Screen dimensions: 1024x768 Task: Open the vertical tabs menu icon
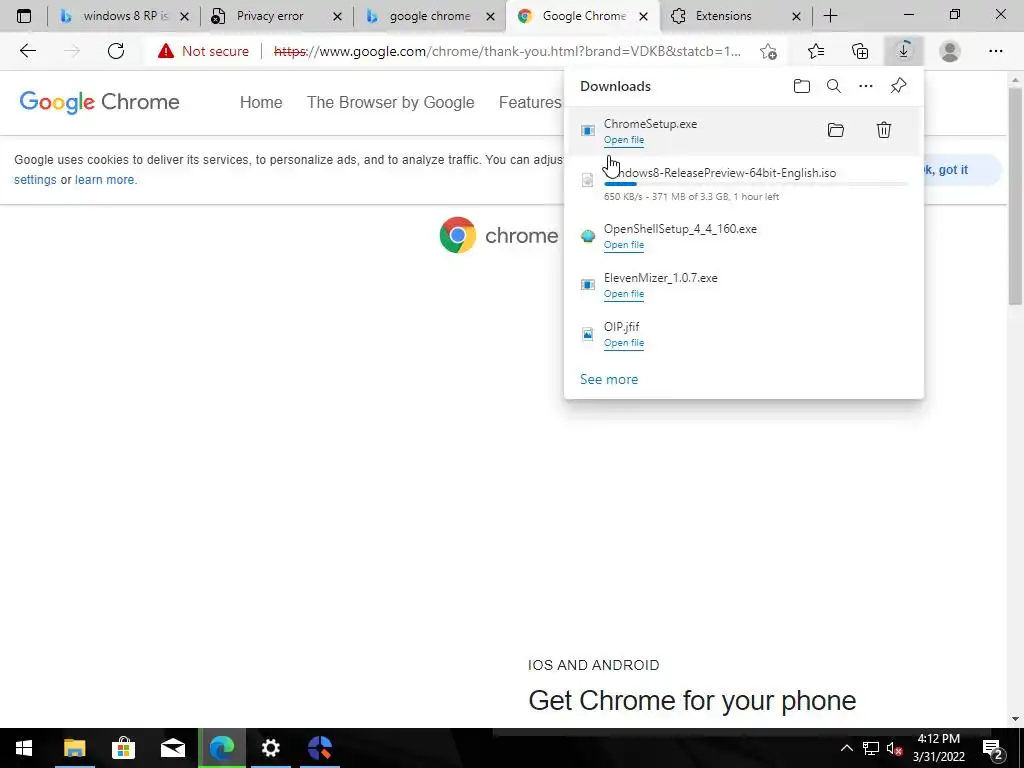pos(24,16)
